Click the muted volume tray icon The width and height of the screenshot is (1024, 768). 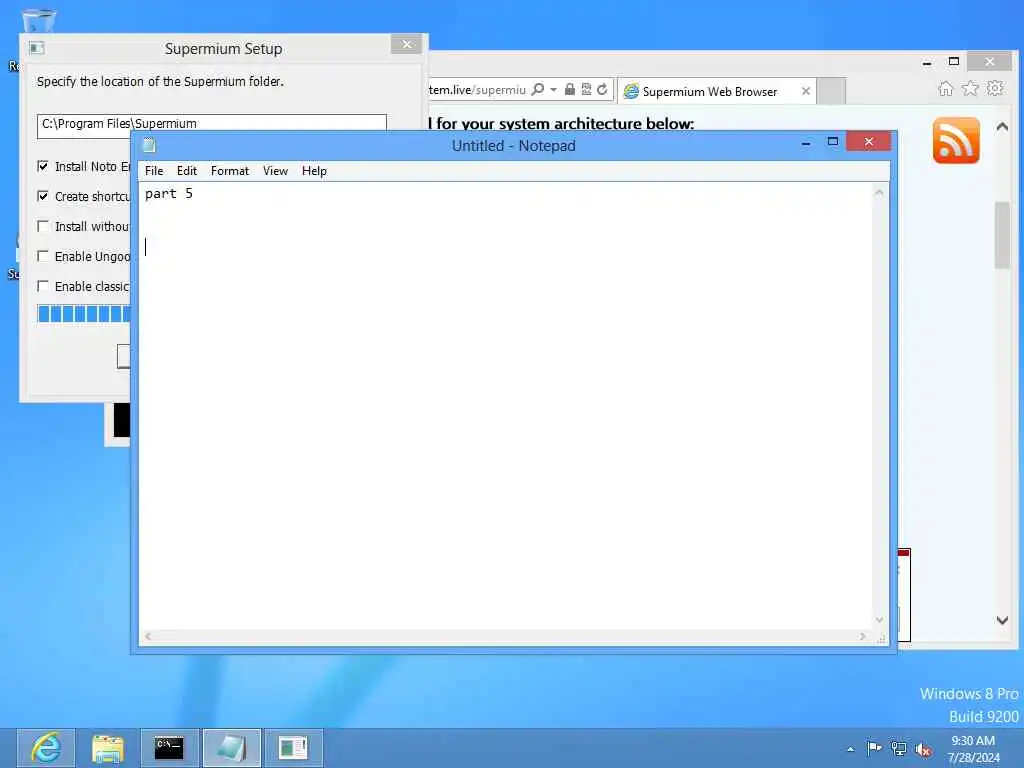coord(923,749)
